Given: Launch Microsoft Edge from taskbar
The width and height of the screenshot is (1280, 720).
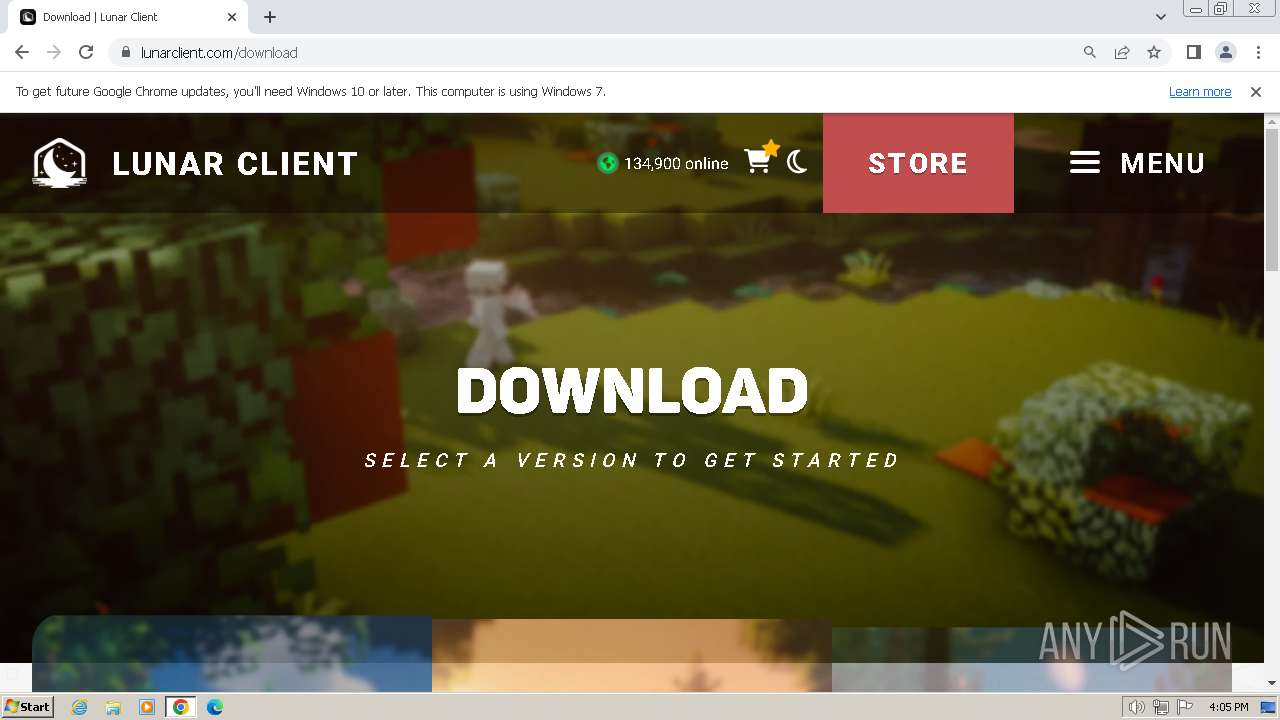Looking at the screenshot, I should coord(214,707).
